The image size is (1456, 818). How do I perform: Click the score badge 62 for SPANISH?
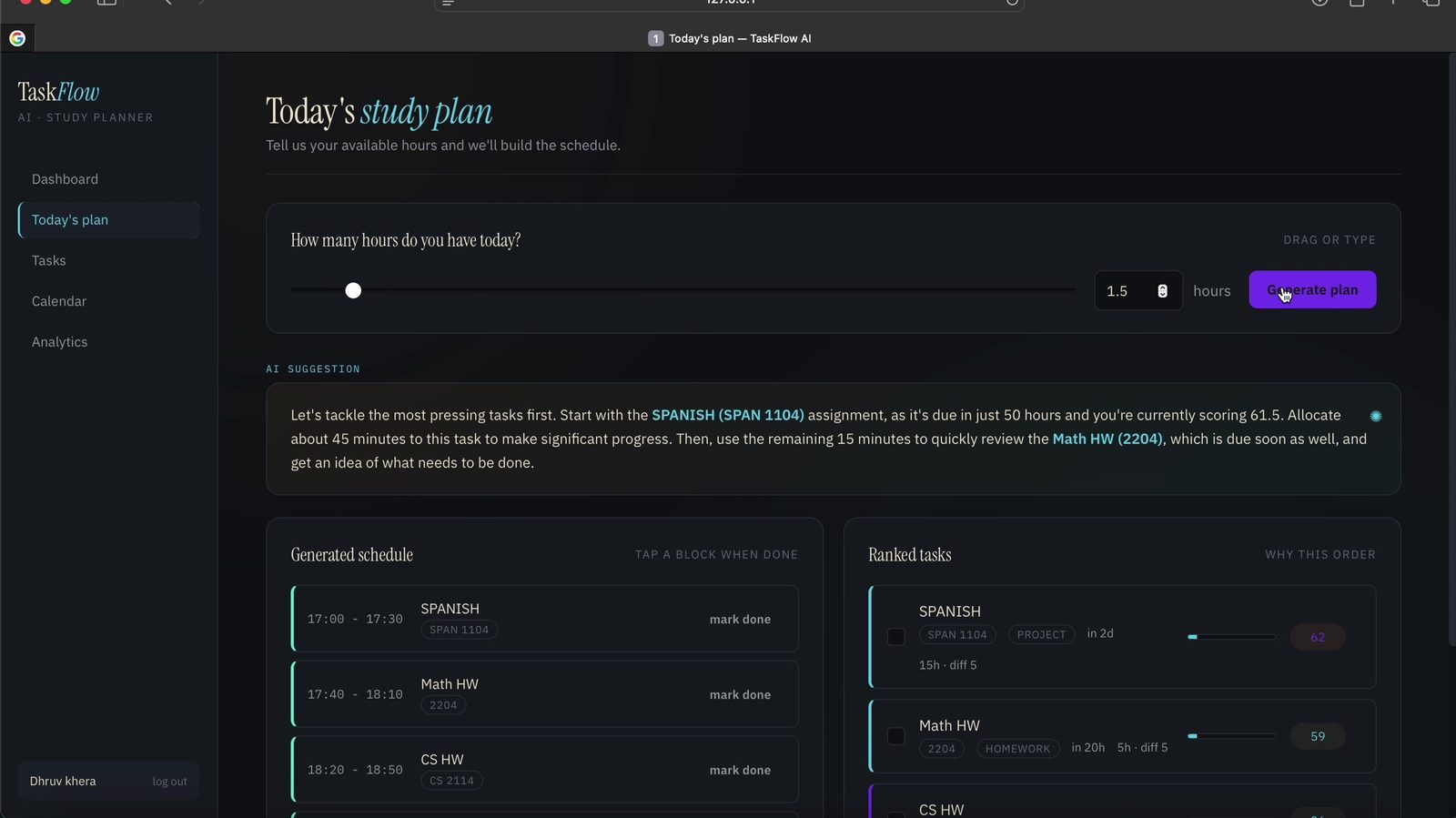(x=1318, y=637)
